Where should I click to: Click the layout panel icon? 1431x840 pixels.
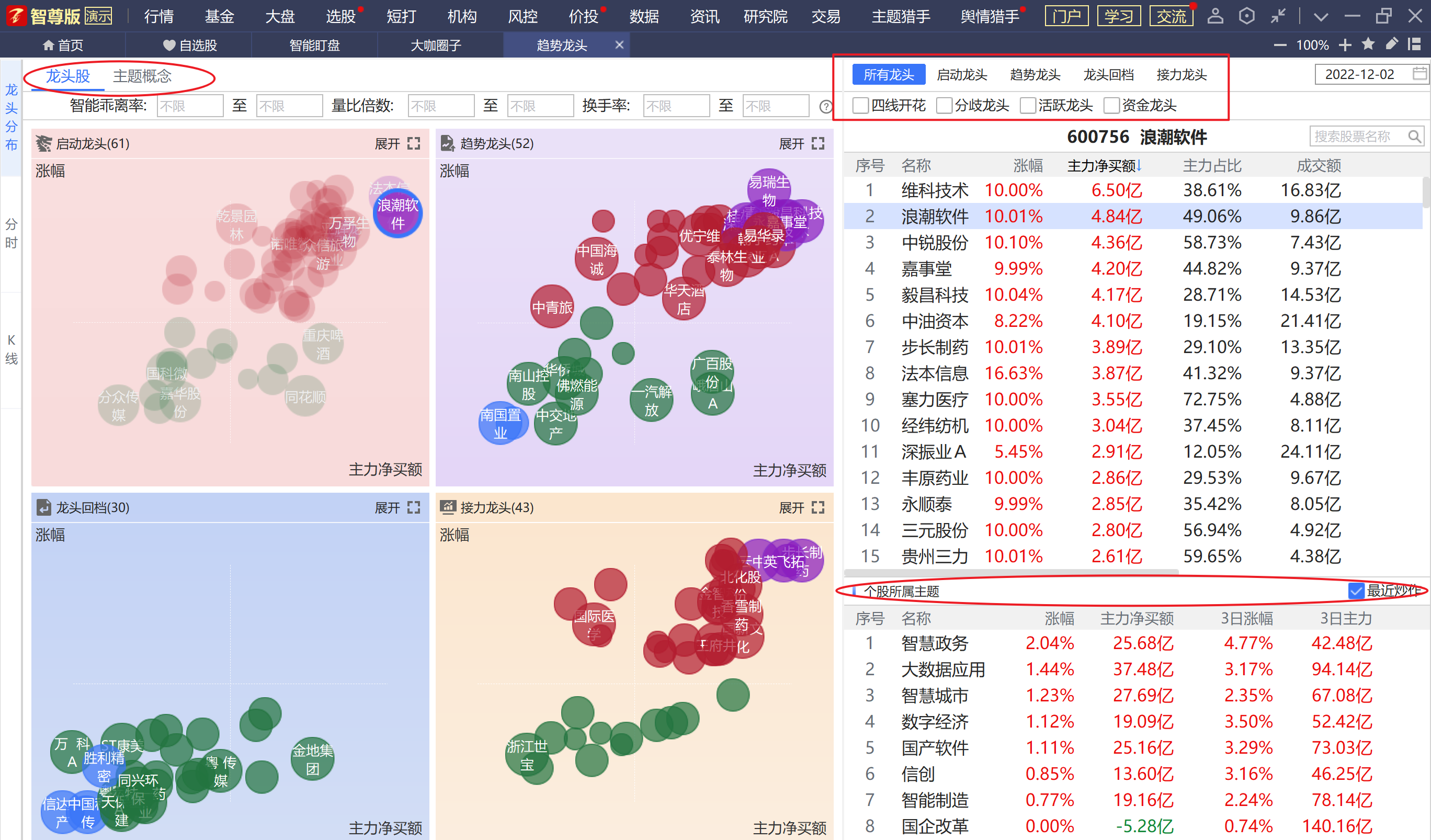tap(1414, 44)
